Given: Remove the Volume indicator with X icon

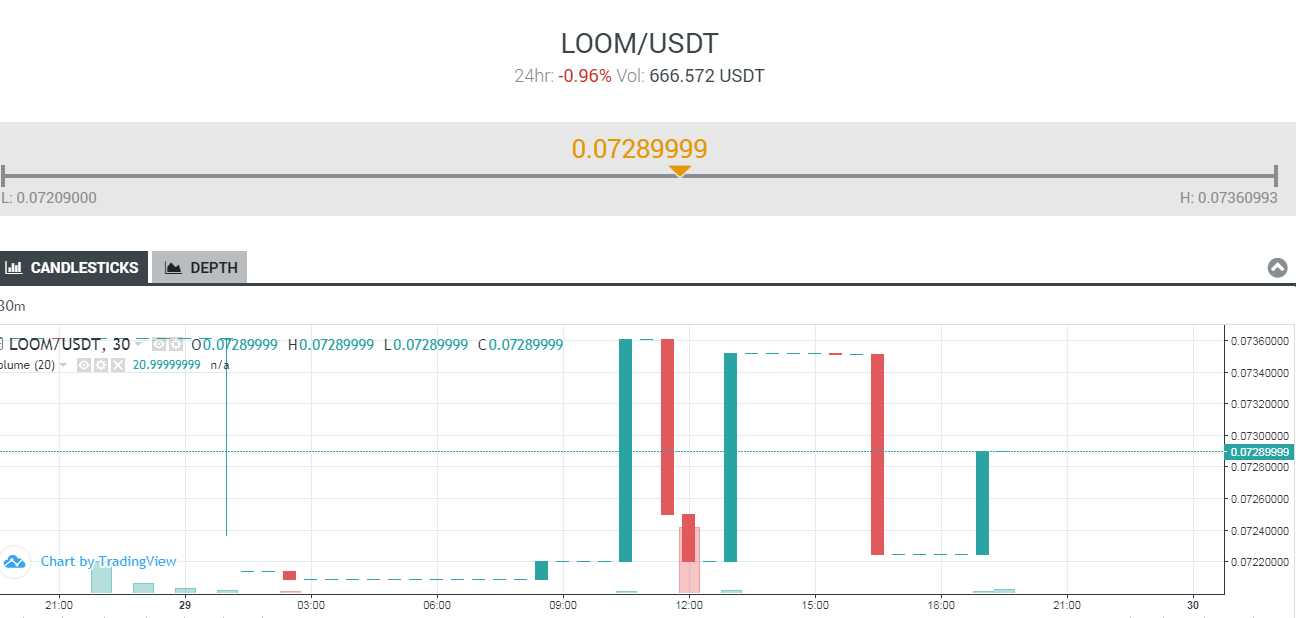Looking at the screenshot, I should tap(118, 365).
